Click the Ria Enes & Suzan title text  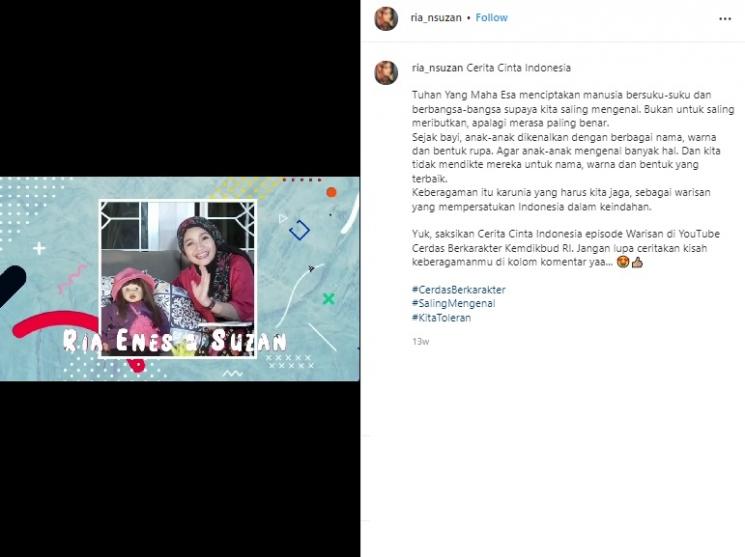(175, 341)
